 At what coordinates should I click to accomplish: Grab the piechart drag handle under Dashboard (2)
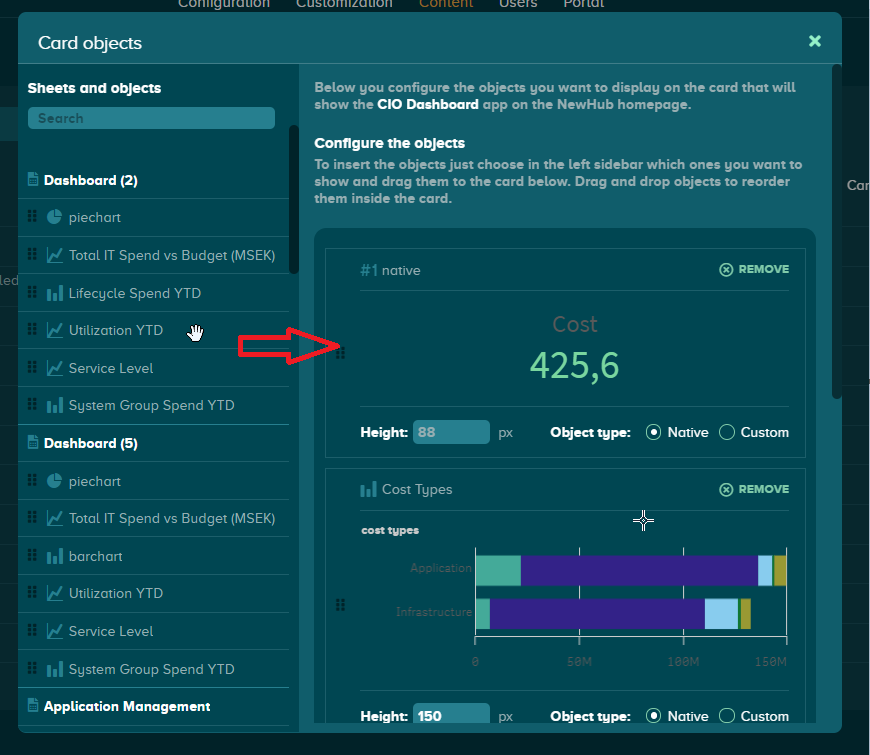coord(32,216)
